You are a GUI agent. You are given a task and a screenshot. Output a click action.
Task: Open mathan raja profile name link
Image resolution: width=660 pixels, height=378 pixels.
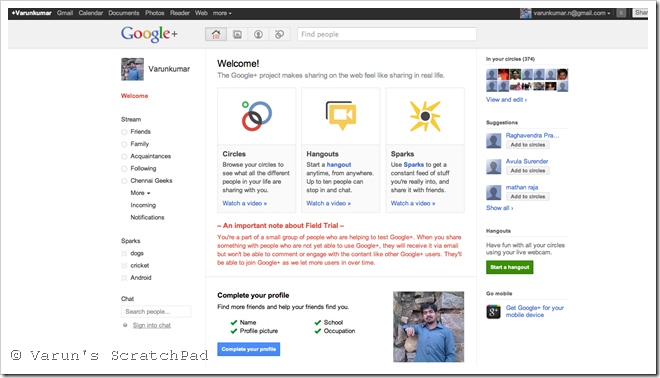point(522,187)
